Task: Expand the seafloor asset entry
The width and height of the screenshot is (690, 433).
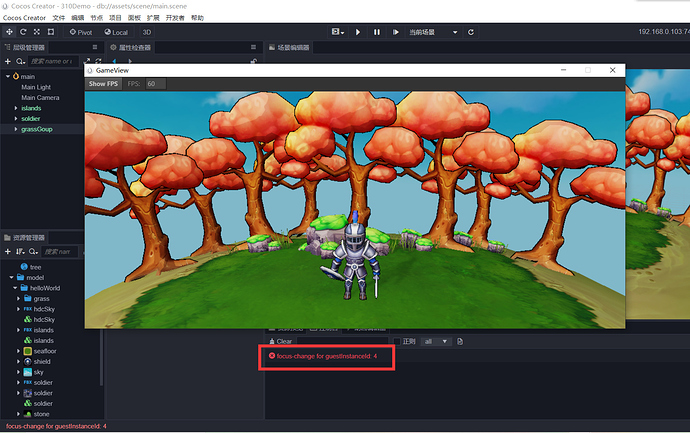Action: 18,351
